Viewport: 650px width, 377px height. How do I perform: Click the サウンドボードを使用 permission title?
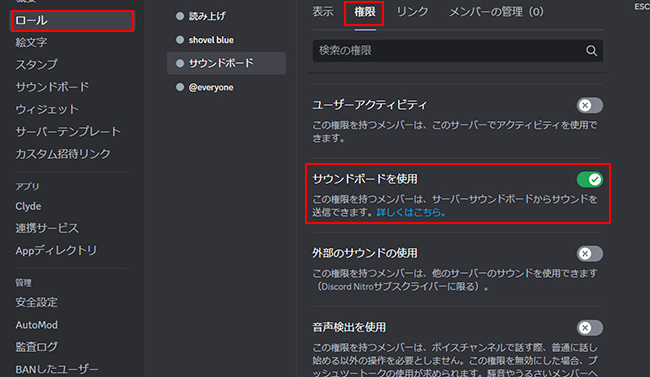pos(365,179)
